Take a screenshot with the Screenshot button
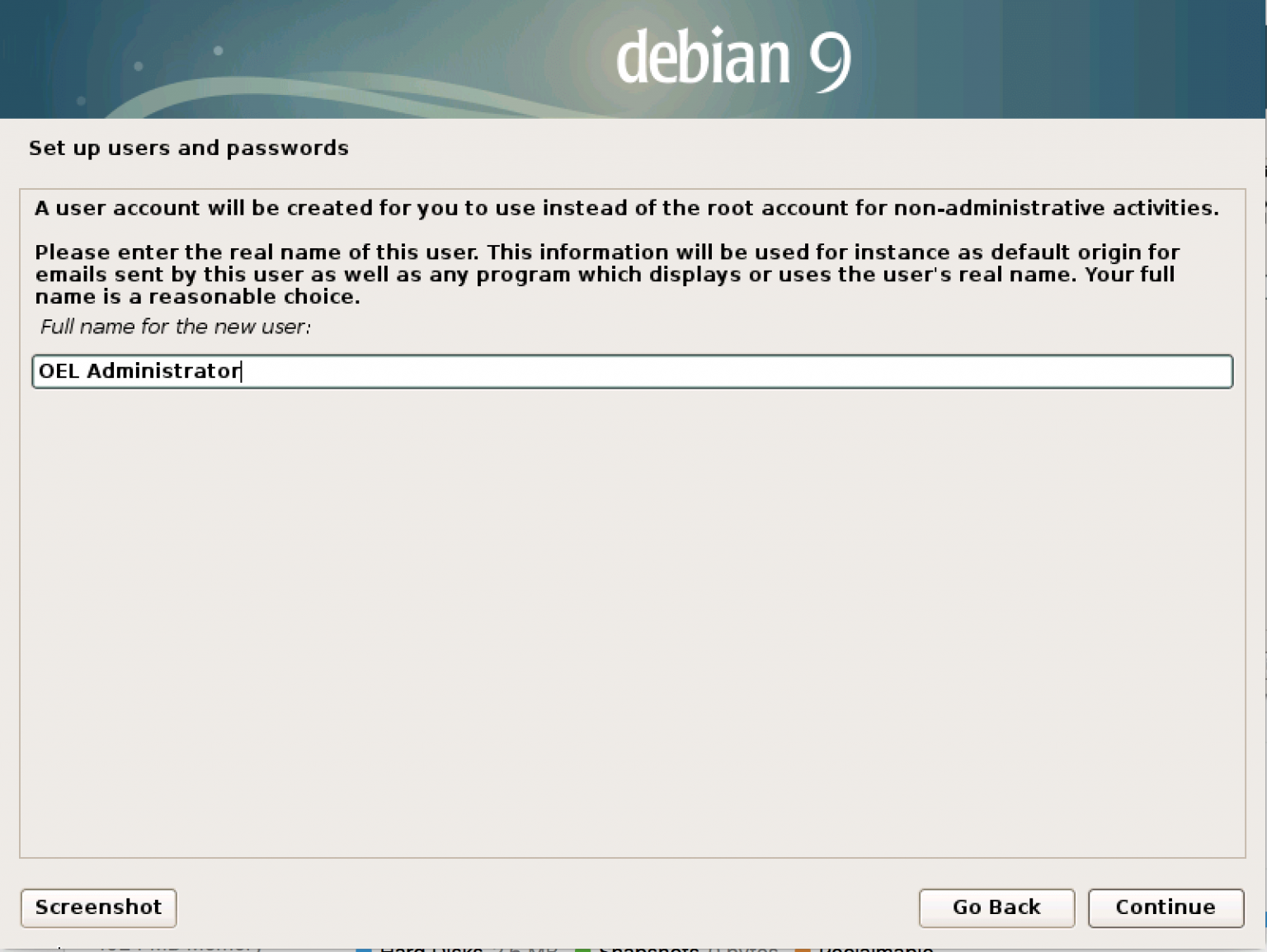 [x=98, y=907]
